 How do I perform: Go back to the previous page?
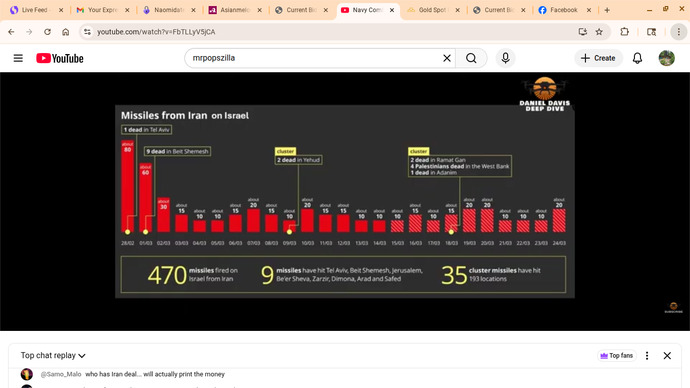(x=11, y=32)
